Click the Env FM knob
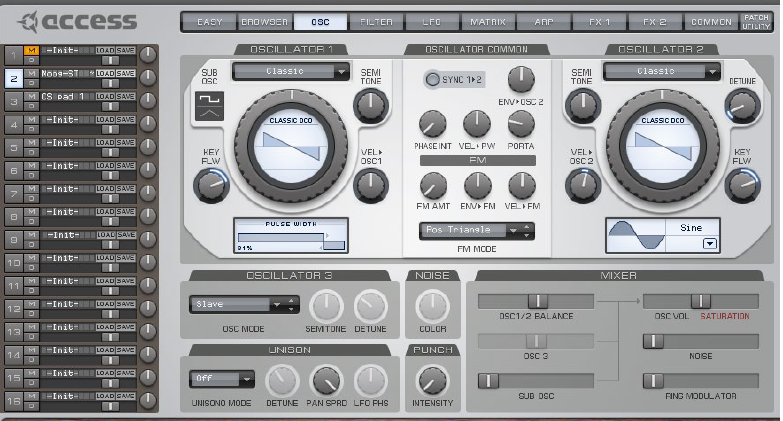 click(x=478, y=186)
